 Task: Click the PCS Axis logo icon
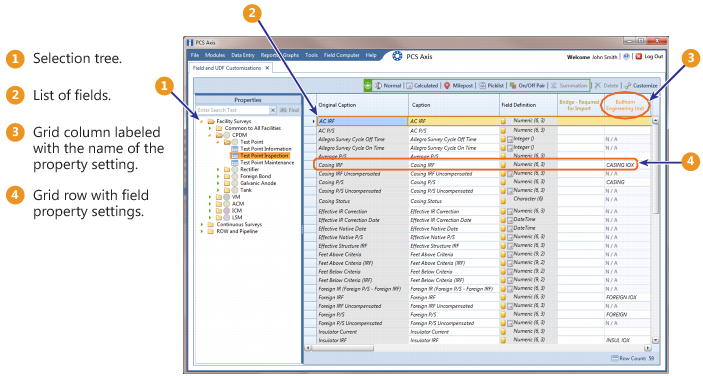coord(397,56)
